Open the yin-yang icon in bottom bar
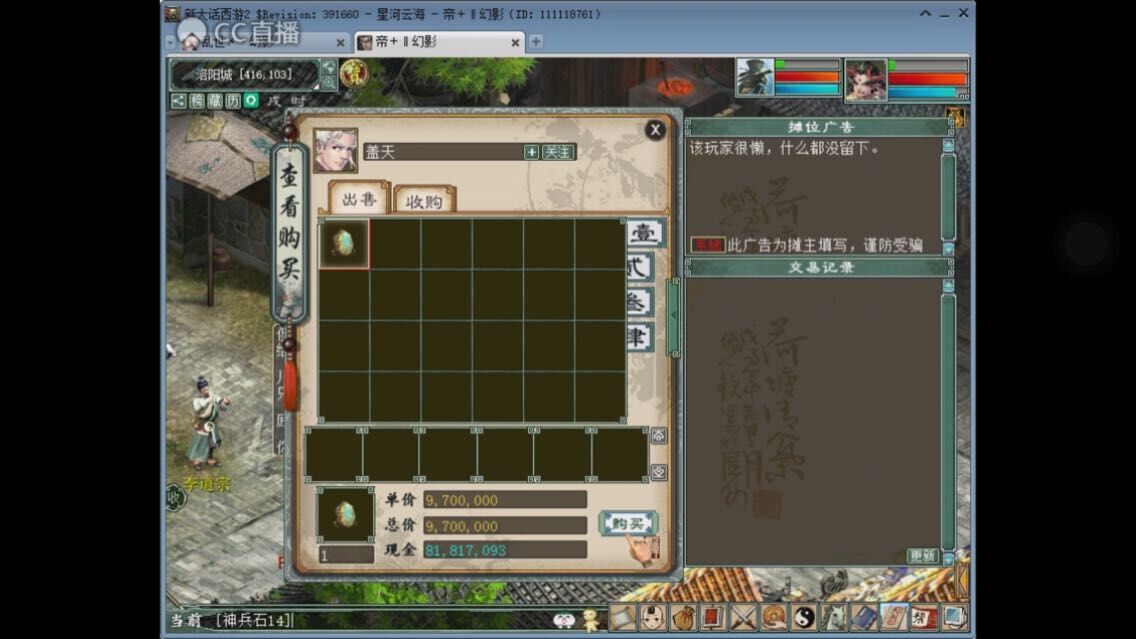Viewport: 1136px width, 639px height. click(803, 618)
